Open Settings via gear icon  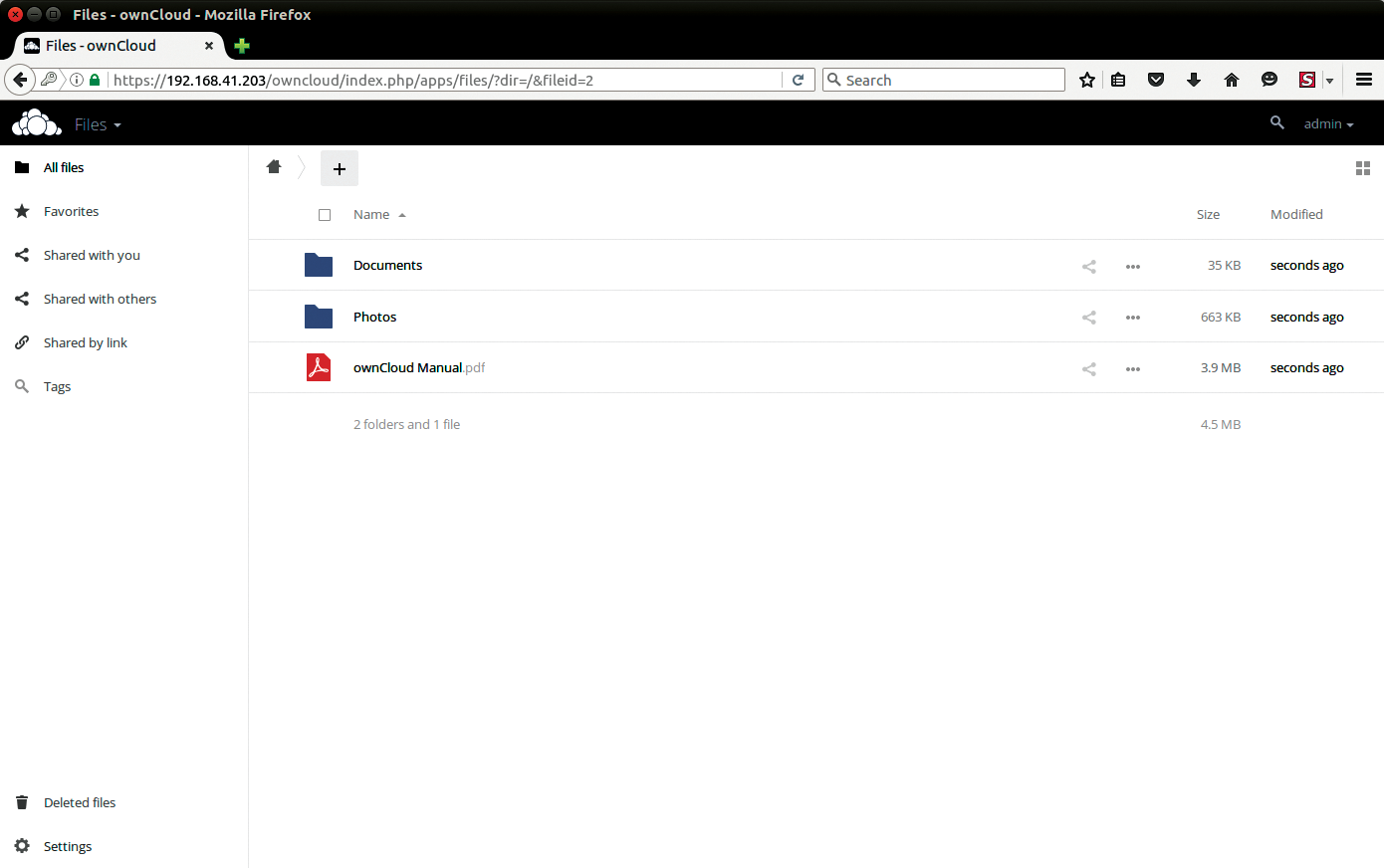(x=21, y=846)
